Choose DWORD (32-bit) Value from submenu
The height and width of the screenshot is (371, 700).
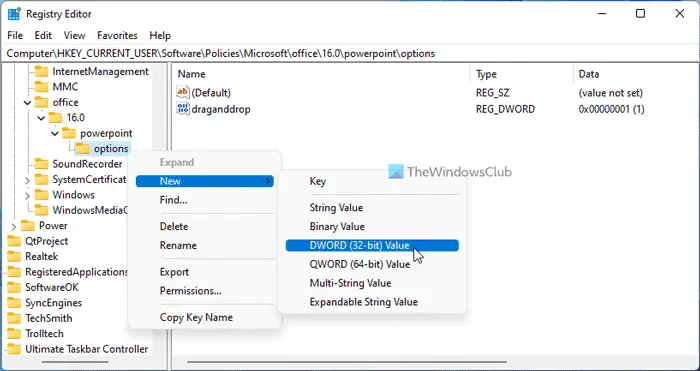click(372, 245)
